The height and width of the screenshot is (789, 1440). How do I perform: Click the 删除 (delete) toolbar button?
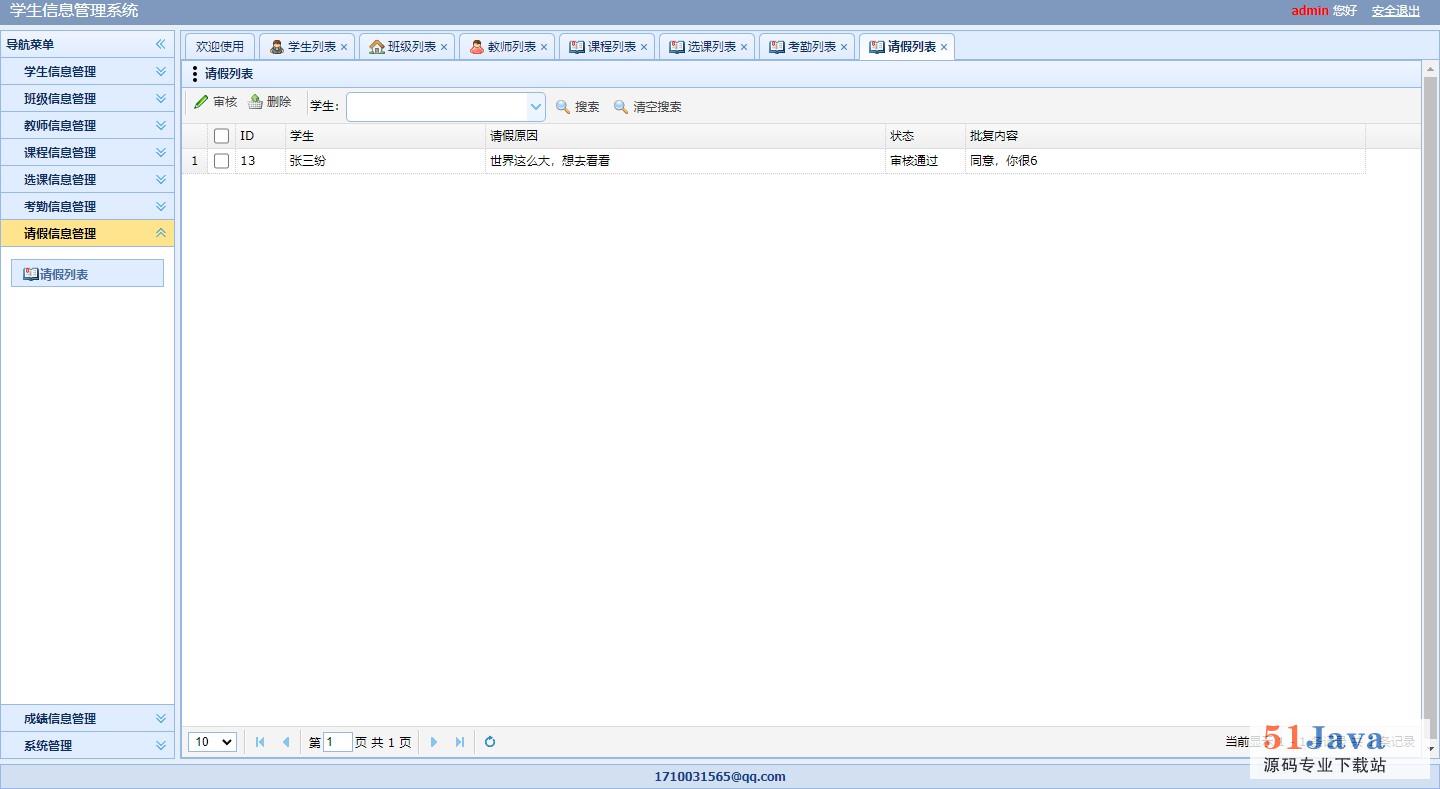pos(269,102)
